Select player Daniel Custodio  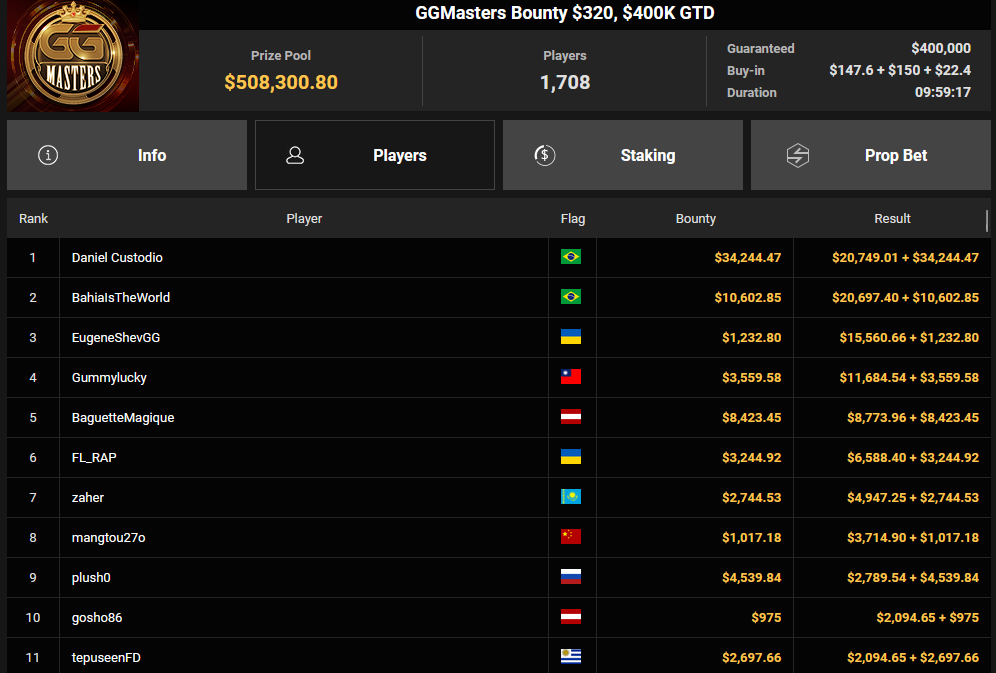[117, 258]
